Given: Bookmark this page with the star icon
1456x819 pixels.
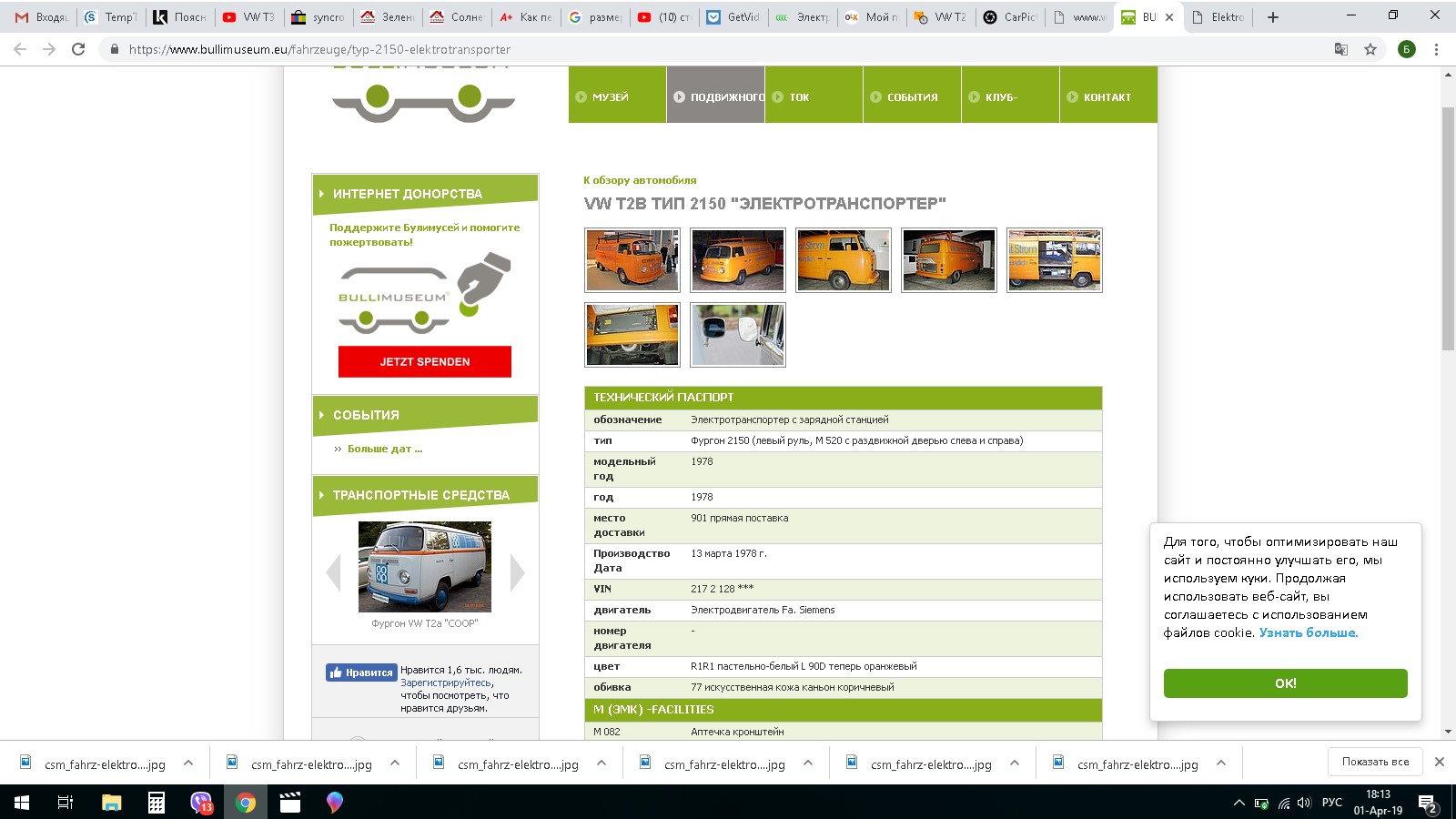Looking at the screenshot, I should (x=1370, y=49).
